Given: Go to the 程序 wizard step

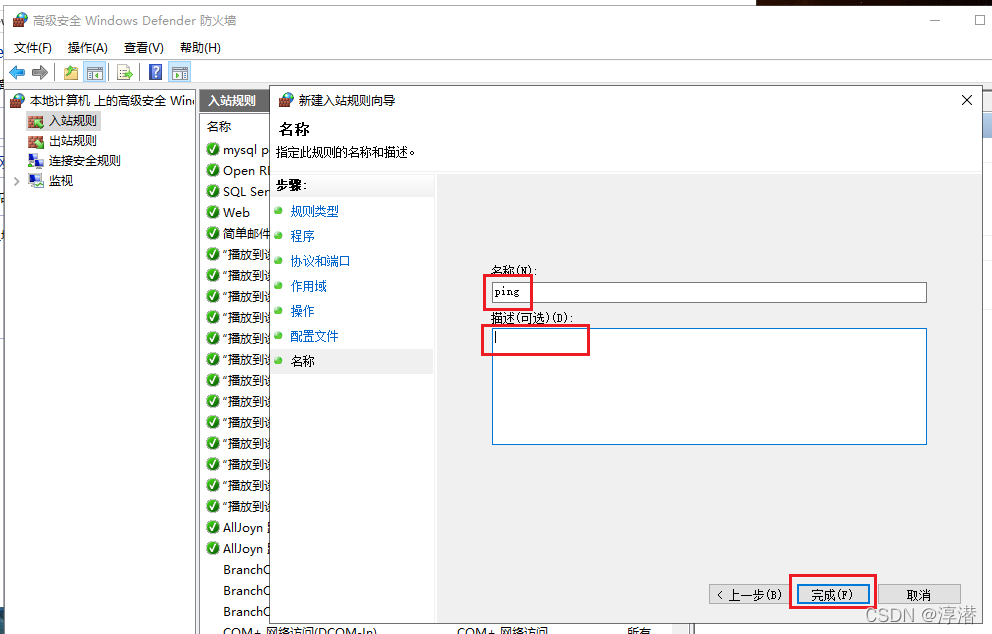Looking at the screenshot, I should [x=302, y=236].
